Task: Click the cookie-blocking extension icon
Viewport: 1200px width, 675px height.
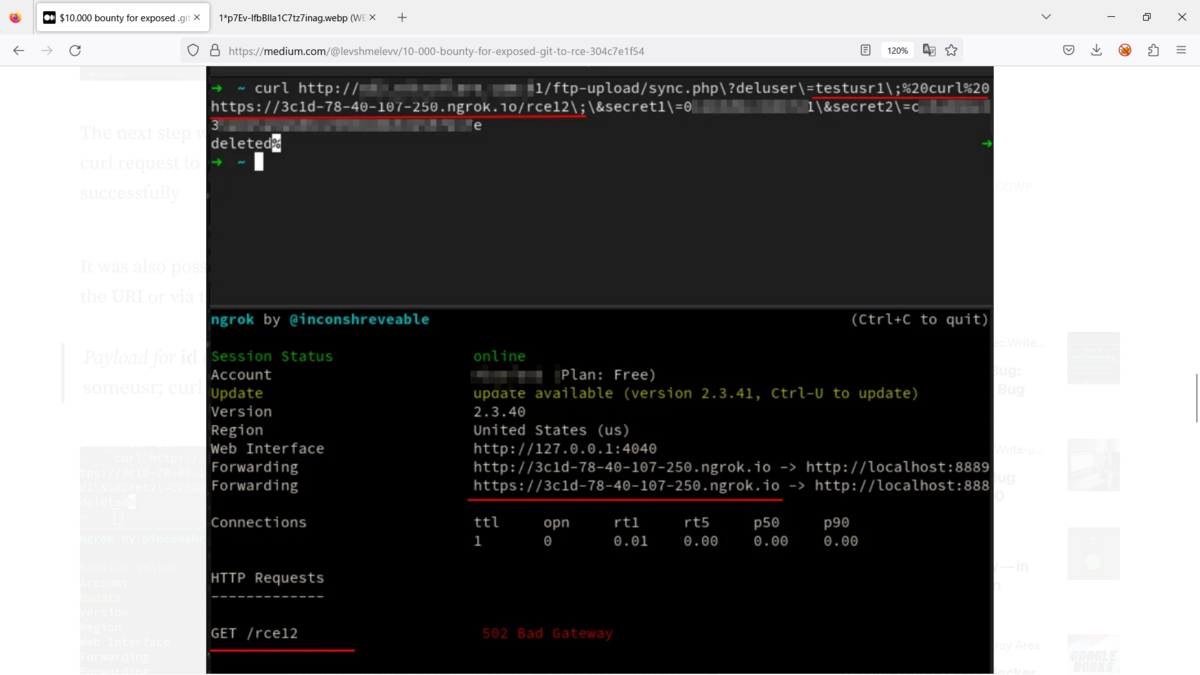Action: (x=1125, y=50)
